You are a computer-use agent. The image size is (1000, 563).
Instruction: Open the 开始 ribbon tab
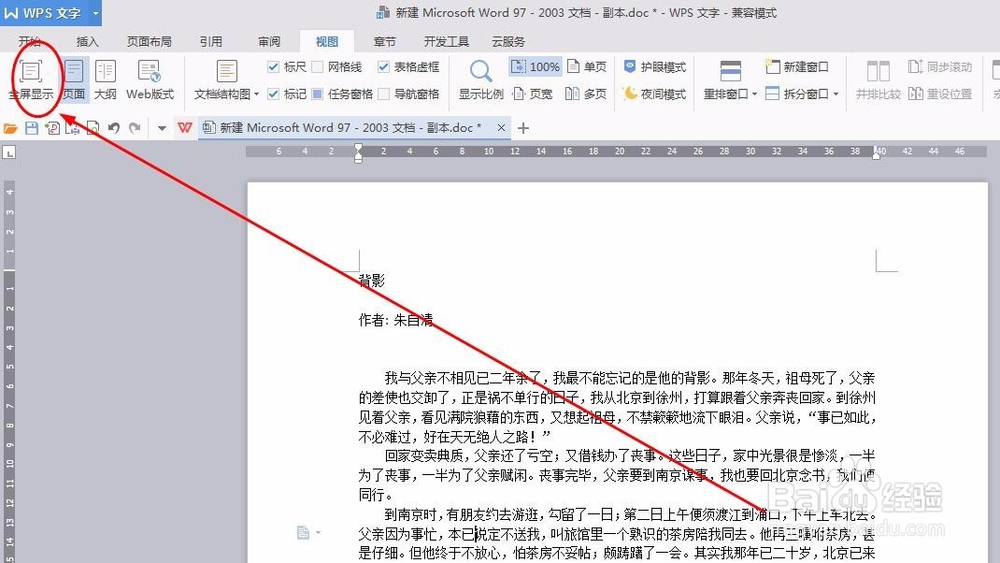[x=29, y=41]
